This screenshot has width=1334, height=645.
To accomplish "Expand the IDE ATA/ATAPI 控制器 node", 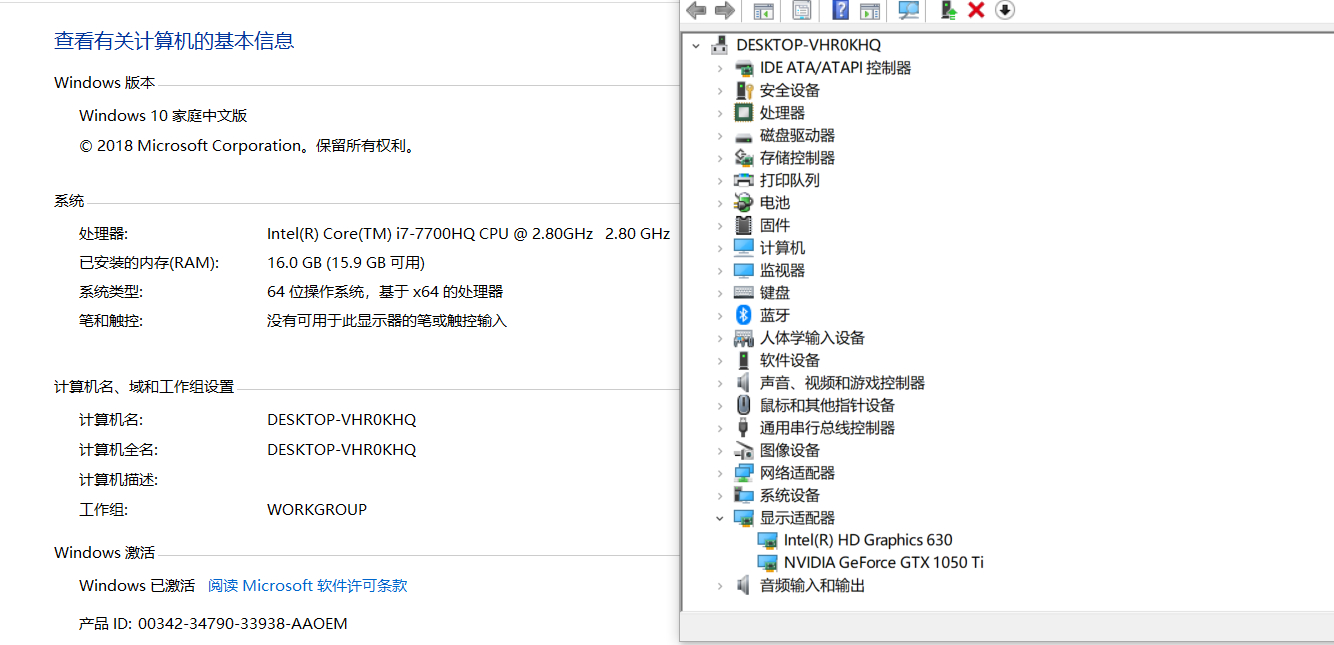I will [720, 68].
